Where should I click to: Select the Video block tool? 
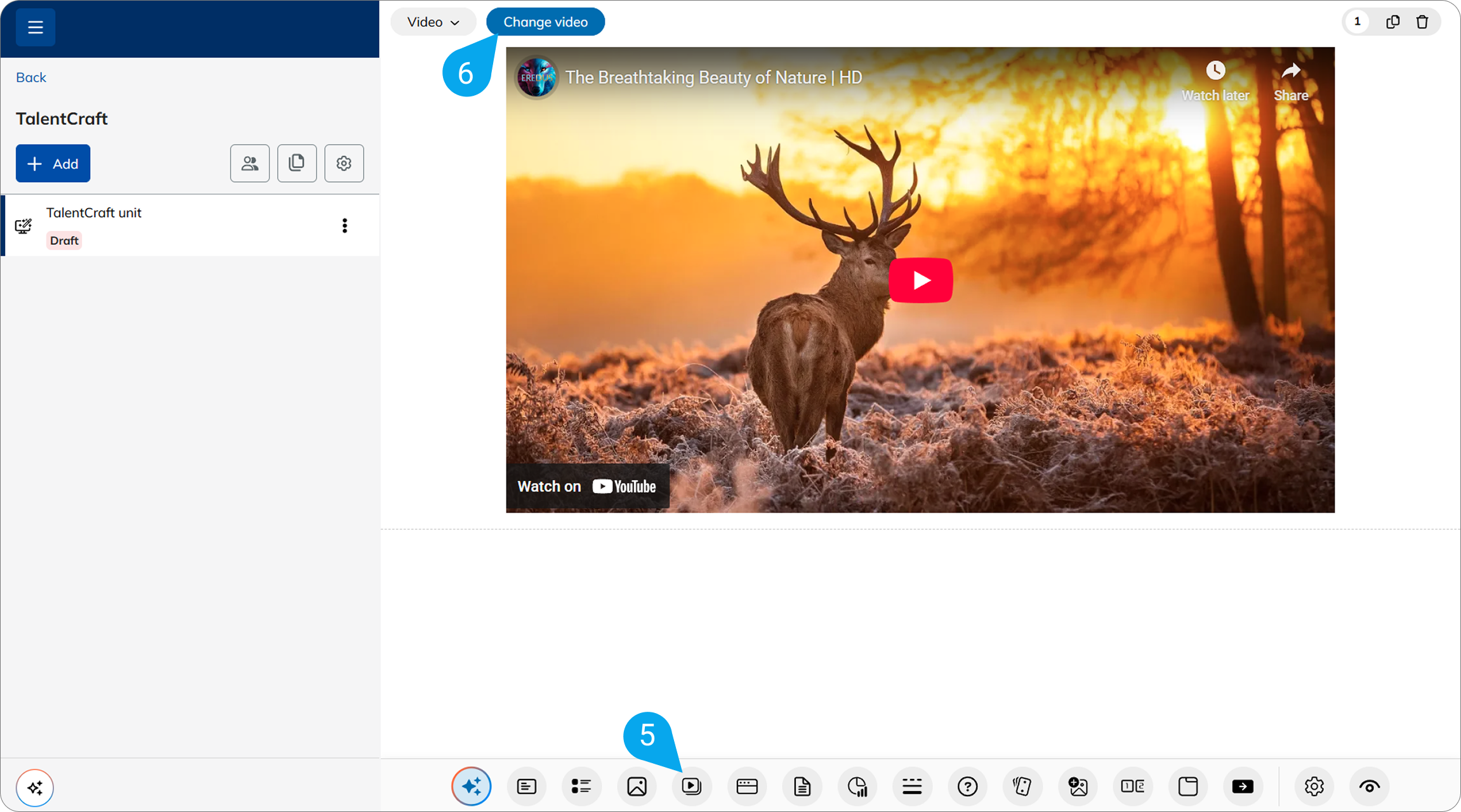tap(692, 787)
